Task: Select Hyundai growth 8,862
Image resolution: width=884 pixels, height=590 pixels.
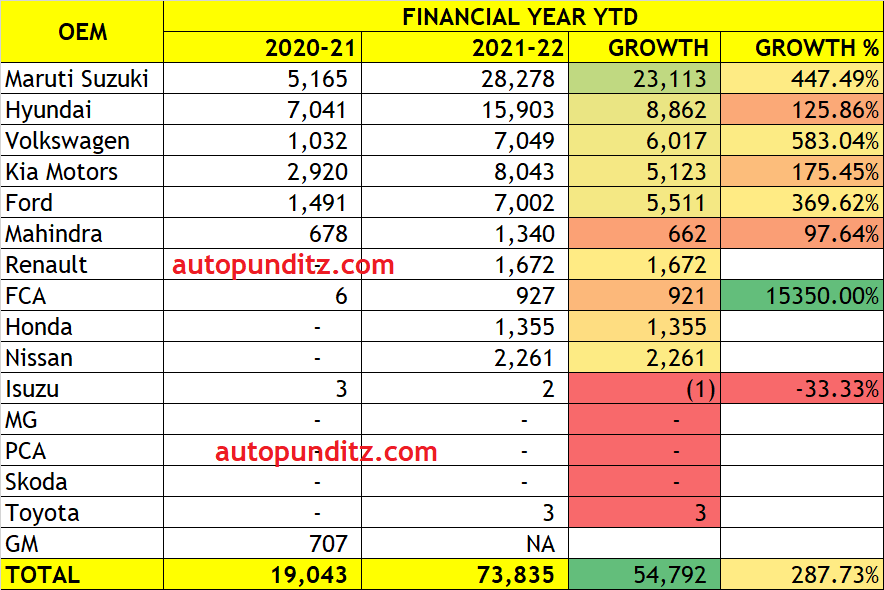Action: [x=644, y=109]
